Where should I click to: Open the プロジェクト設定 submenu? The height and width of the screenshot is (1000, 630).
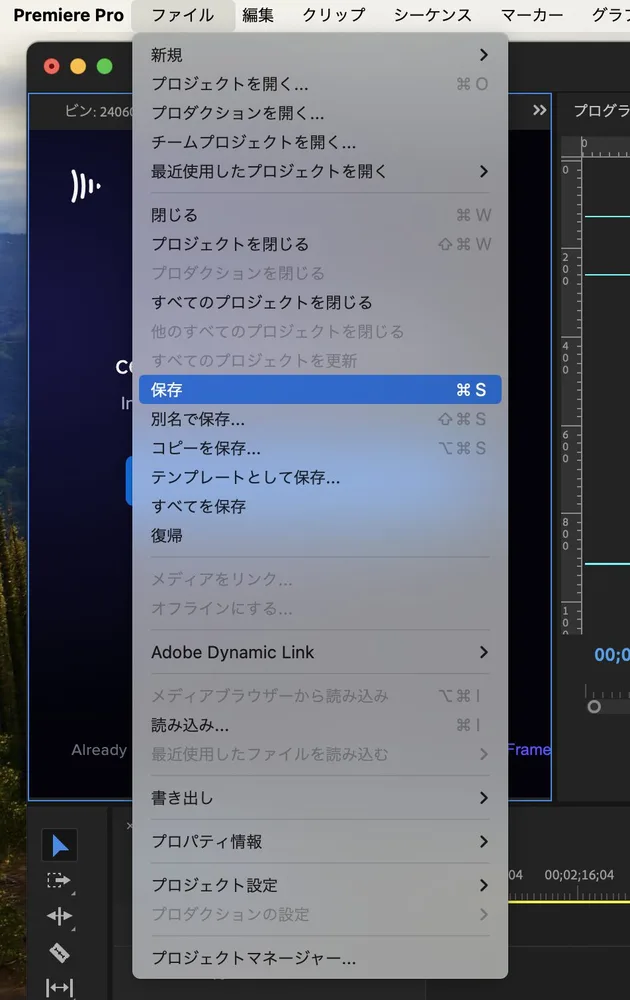[320, 885]
